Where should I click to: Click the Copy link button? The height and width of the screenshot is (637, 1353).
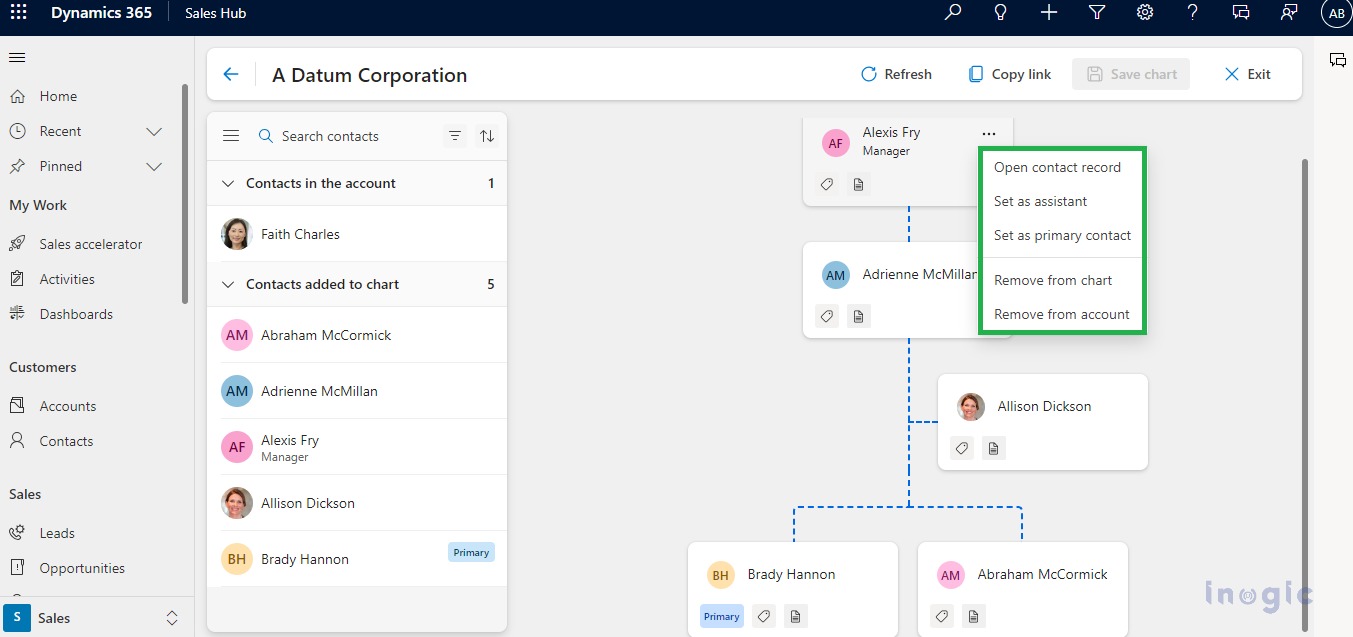tap(1009, 74)
